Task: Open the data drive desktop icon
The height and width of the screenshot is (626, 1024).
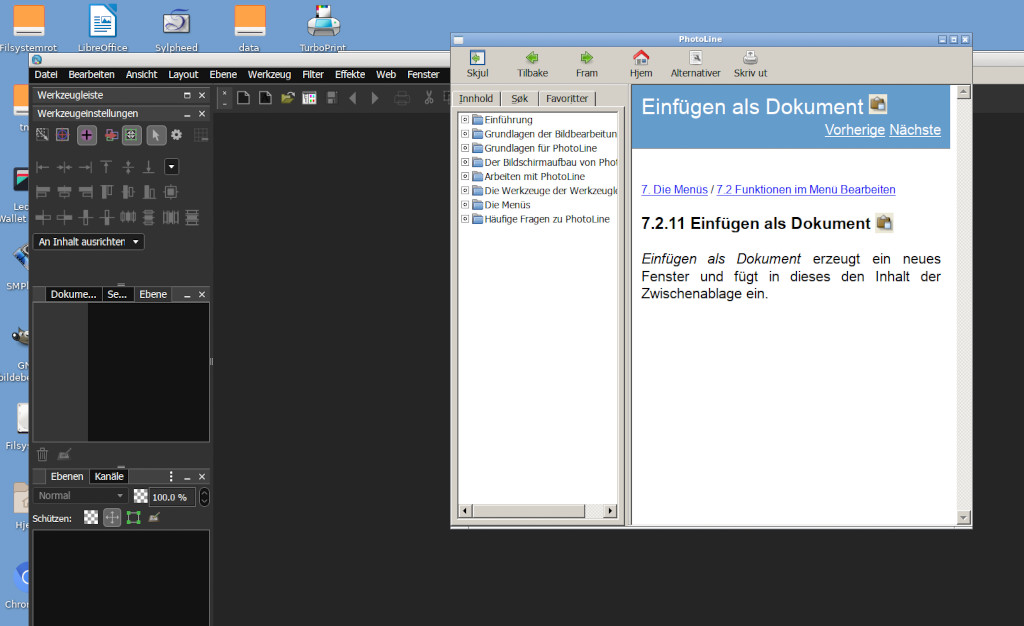Action: 249,27
